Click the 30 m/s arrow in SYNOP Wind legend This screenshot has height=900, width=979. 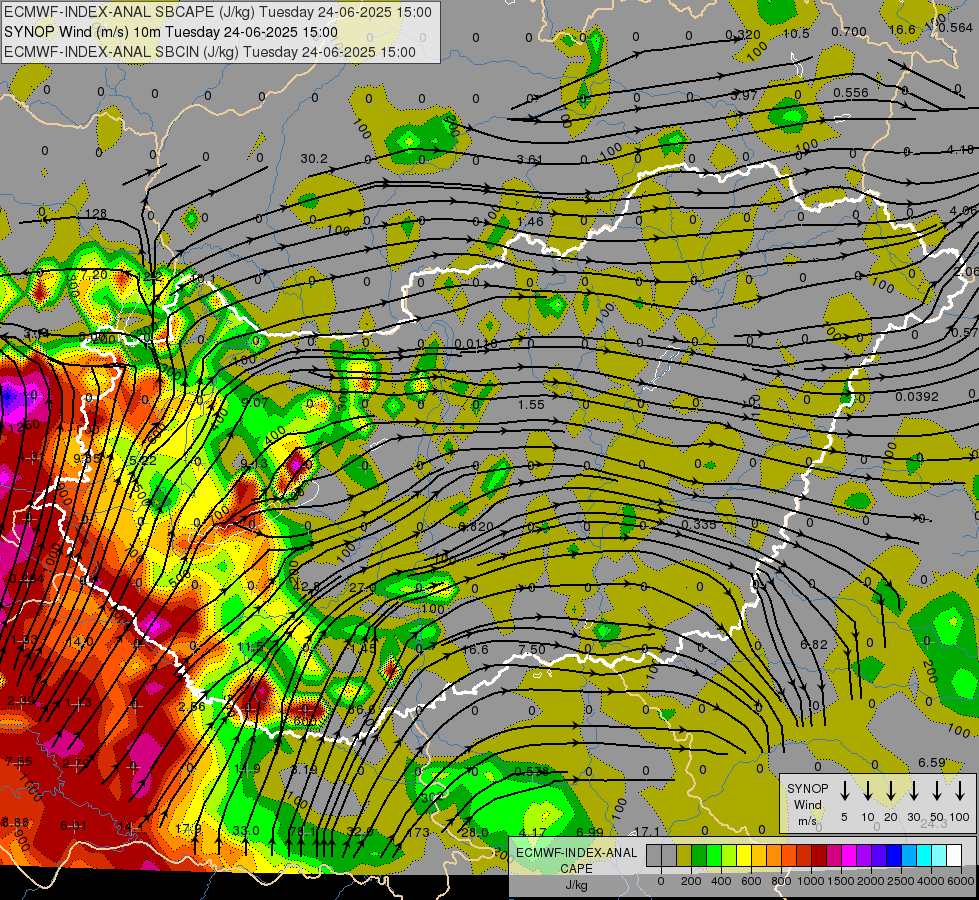coord(914,791)
